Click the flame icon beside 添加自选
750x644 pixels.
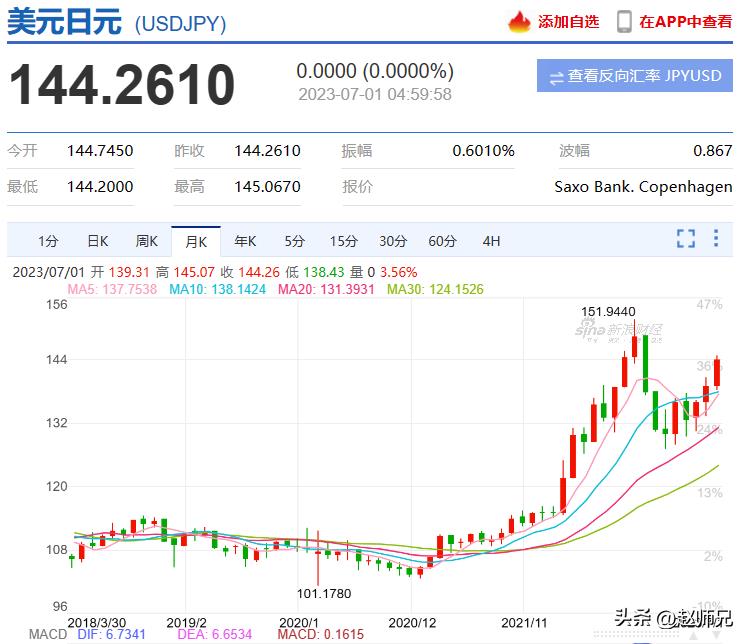[x=519, y=21]
